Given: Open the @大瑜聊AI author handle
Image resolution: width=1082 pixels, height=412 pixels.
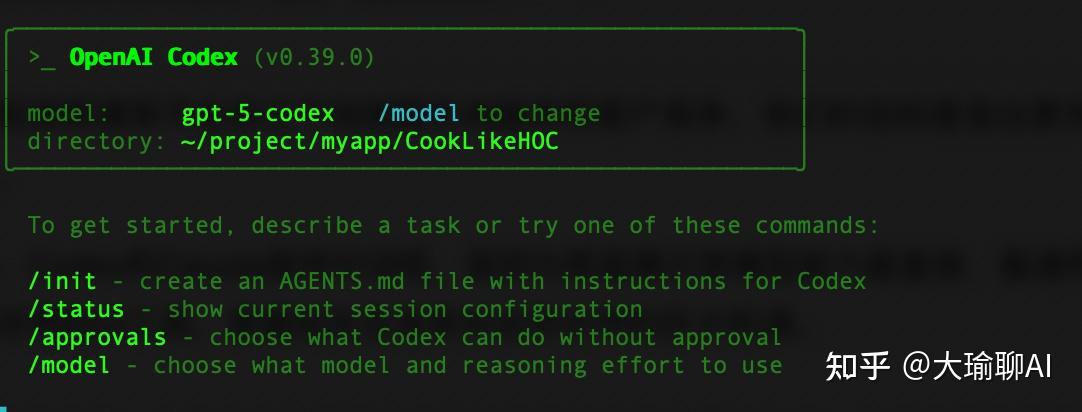Looking at the screenshot, I should pyautogui.click(x=977, y=367).
